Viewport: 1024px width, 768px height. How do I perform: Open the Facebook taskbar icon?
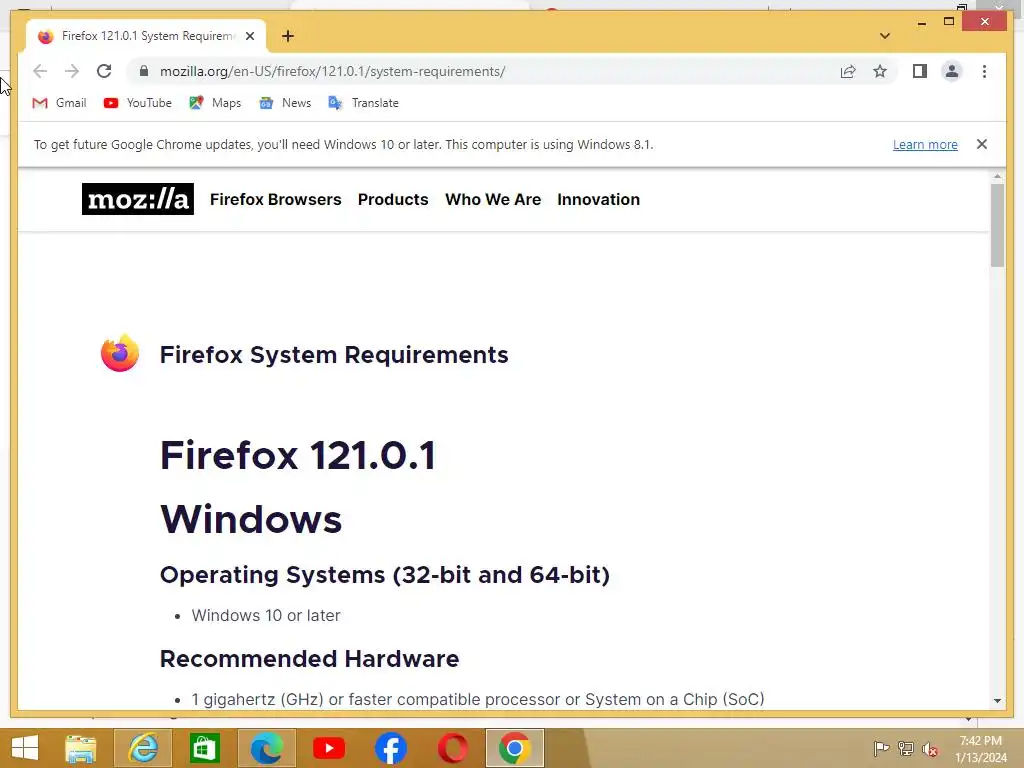391,748
